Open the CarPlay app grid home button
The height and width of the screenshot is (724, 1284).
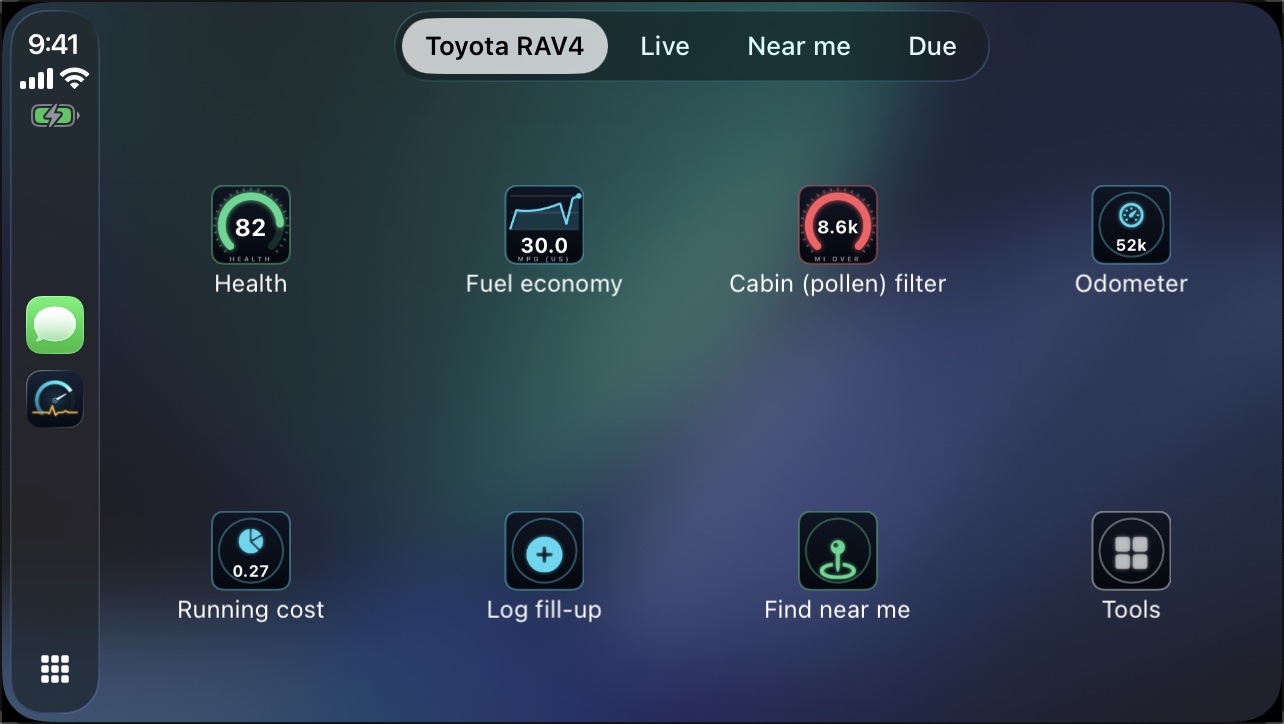[55, 669]
